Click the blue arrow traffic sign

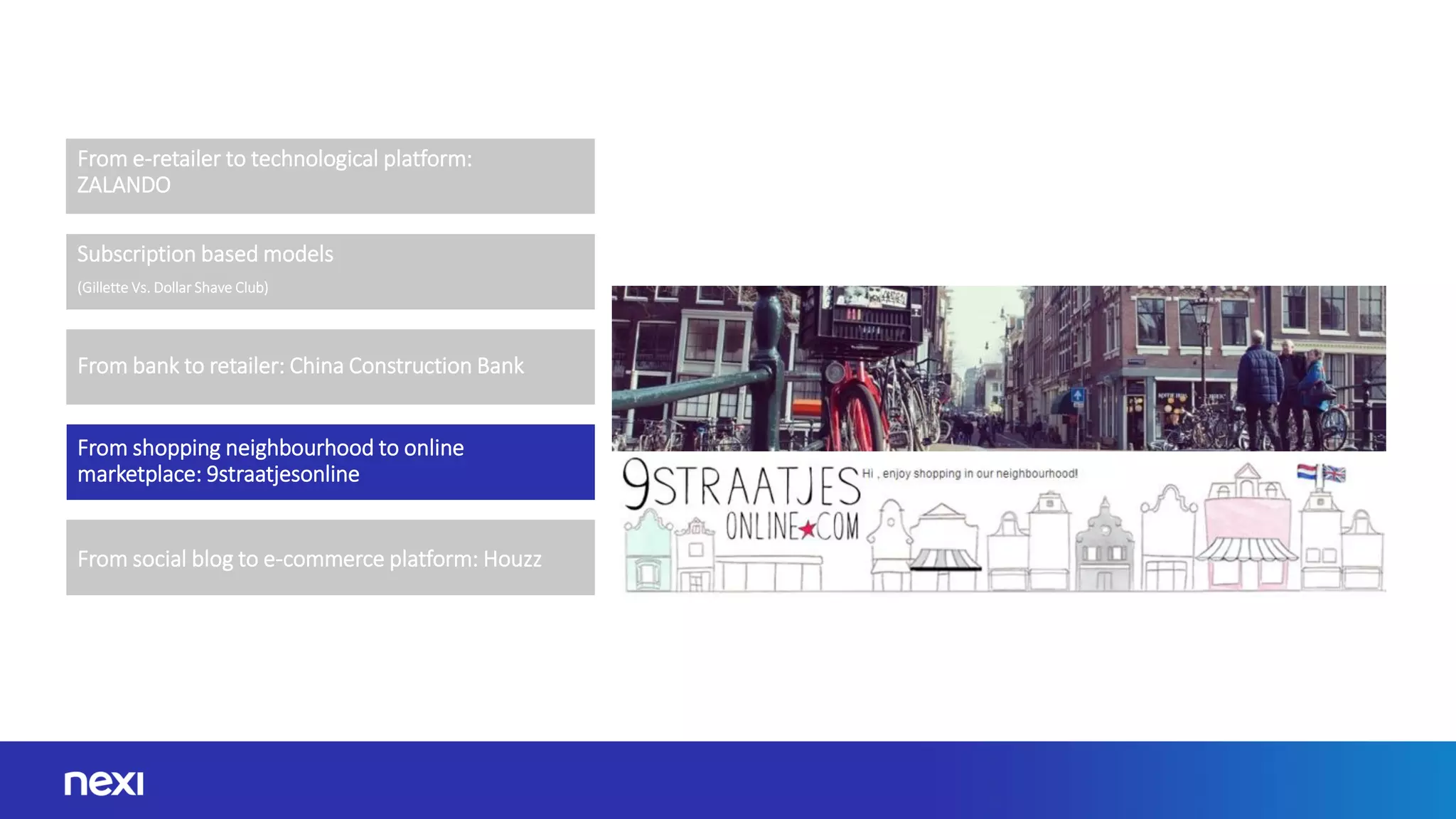point(1078,395)
